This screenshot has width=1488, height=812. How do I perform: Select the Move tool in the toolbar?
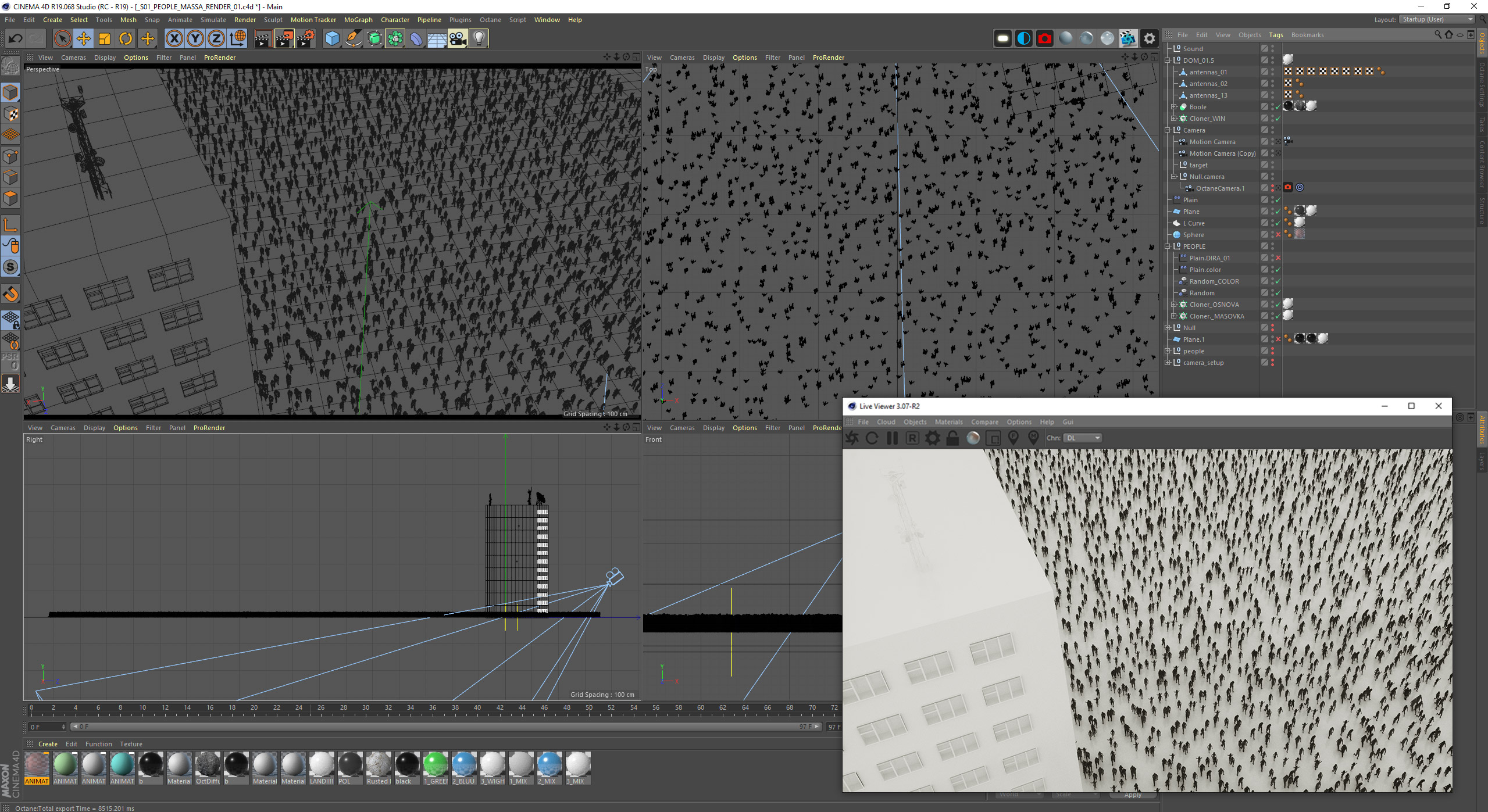click(x=83, y=39)
